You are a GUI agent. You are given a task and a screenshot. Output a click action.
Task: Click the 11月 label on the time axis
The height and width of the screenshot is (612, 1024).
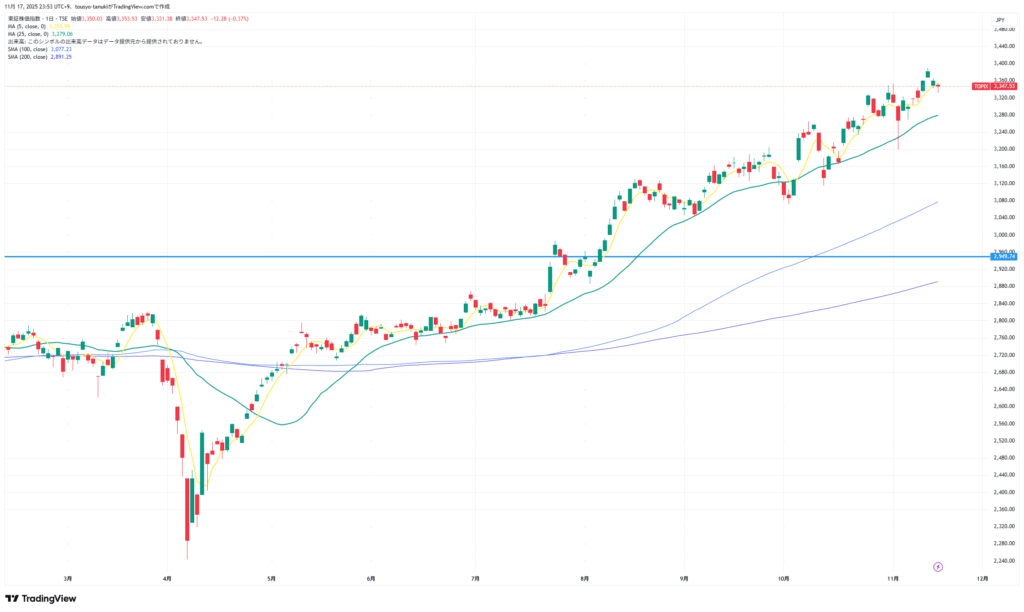coord(894,578)
